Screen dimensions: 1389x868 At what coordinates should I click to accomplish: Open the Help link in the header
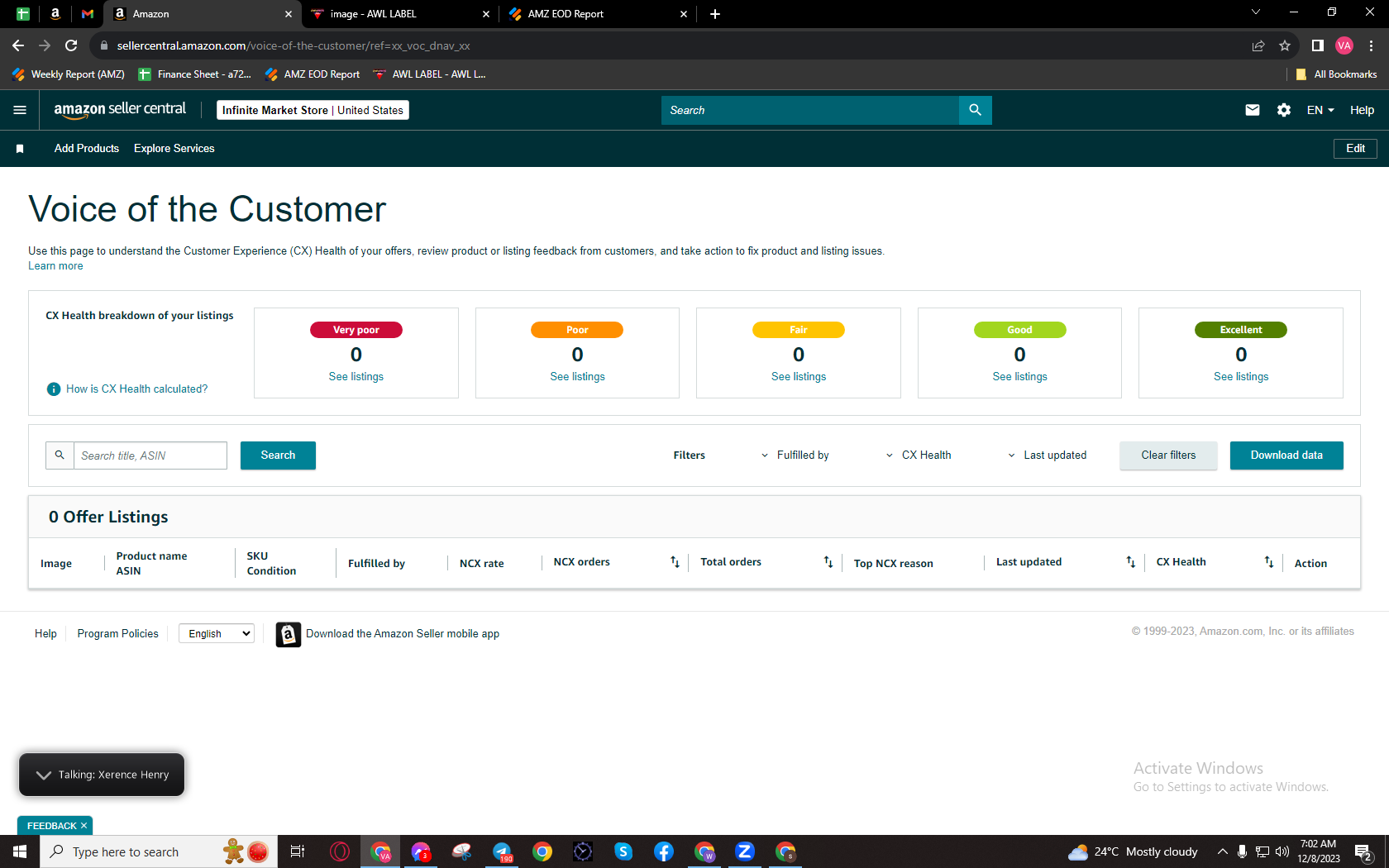(1362, 110)
